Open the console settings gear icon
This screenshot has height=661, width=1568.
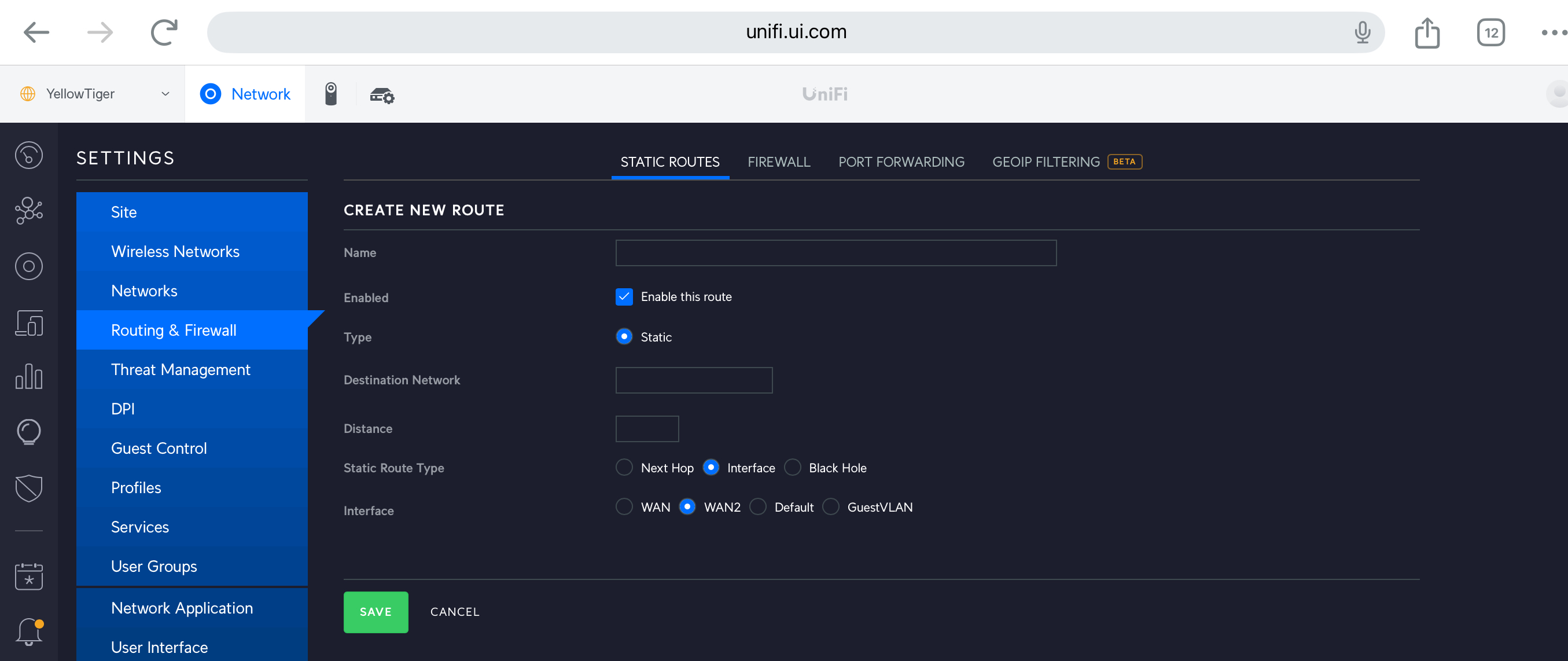tap(382, 95)
